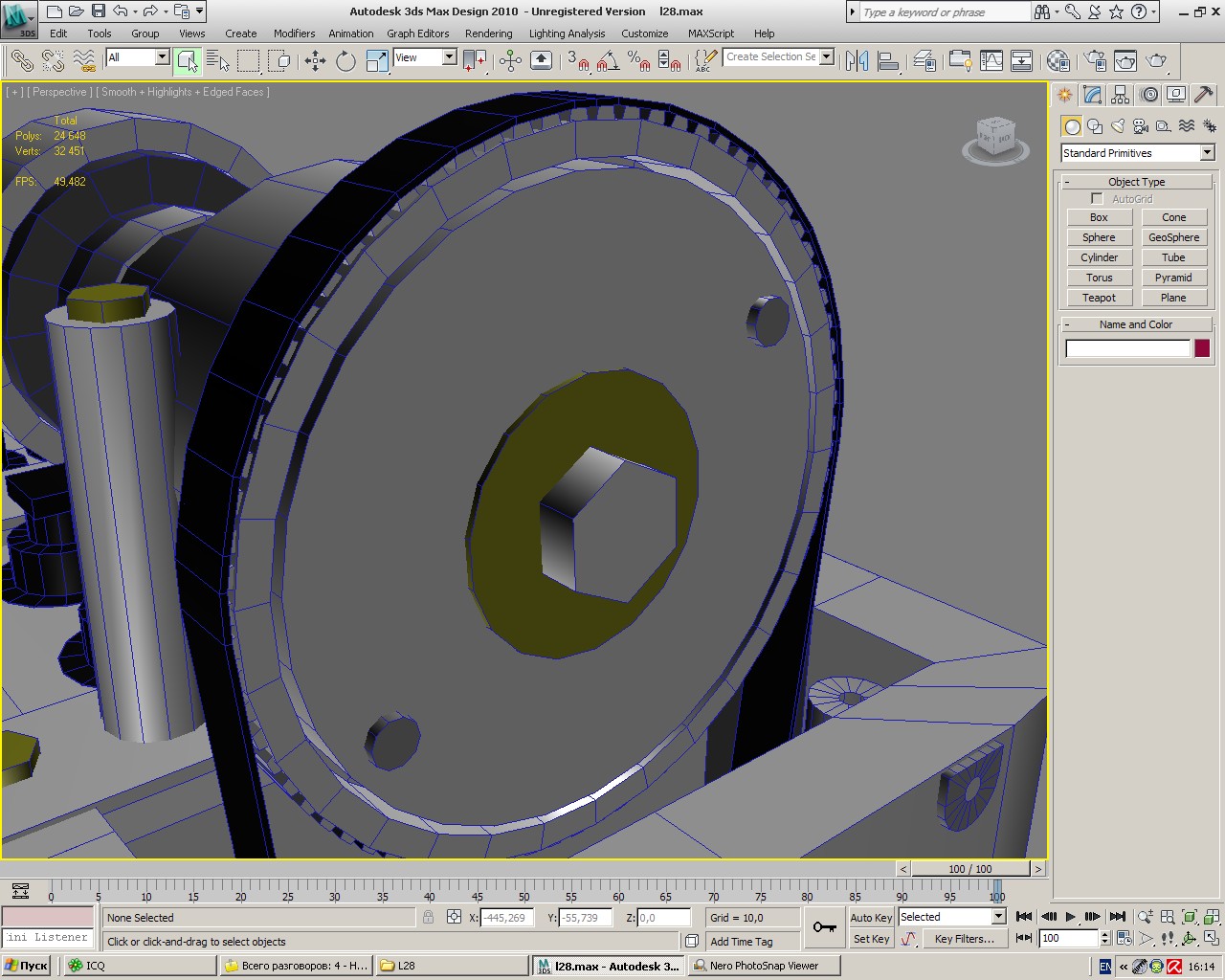
Task: Click the Select and Link chain icon
Action: 21,61
